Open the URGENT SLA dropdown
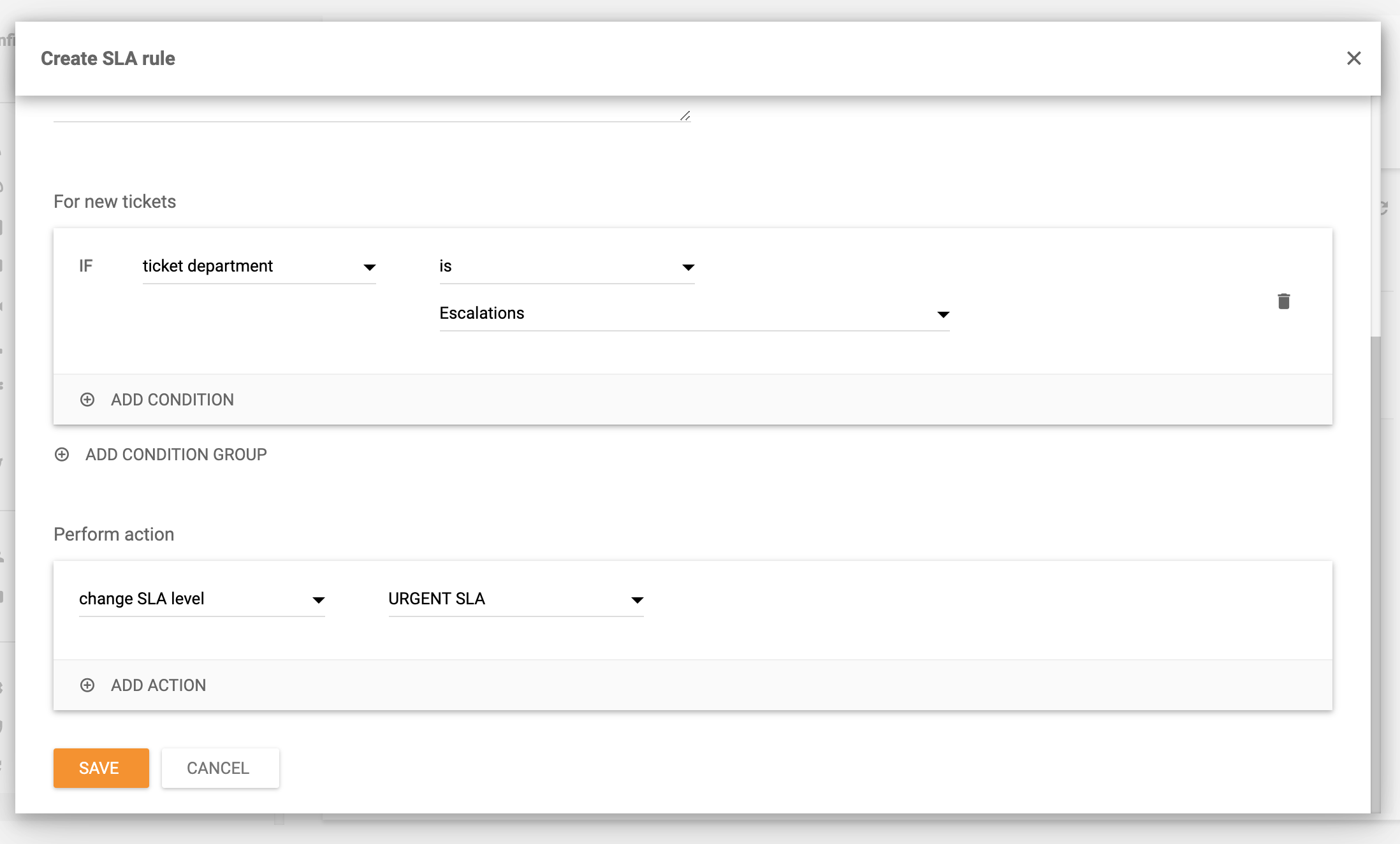 tap(514, 599)
